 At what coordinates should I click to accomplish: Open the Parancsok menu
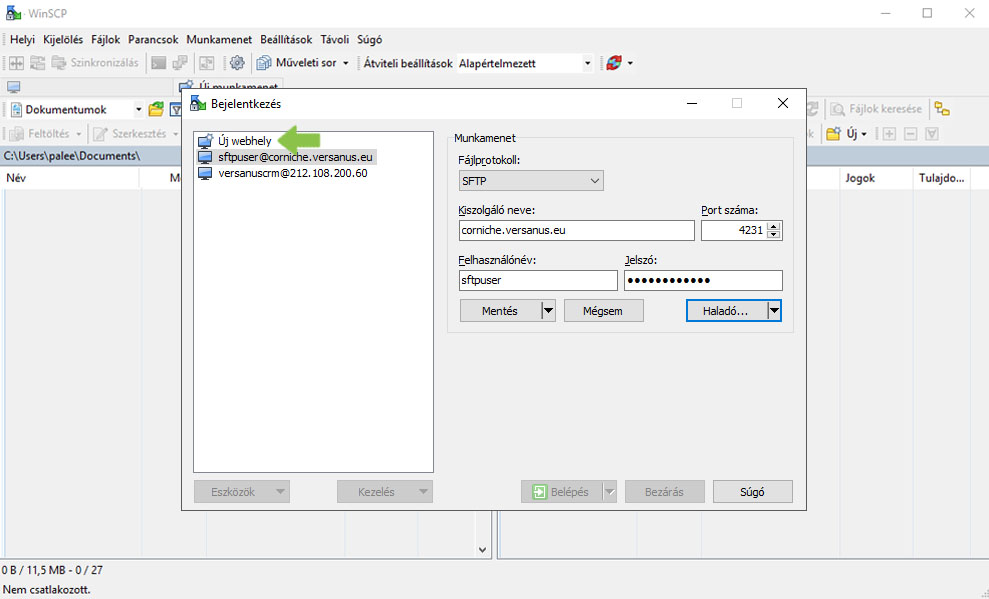tap(153, 40)
